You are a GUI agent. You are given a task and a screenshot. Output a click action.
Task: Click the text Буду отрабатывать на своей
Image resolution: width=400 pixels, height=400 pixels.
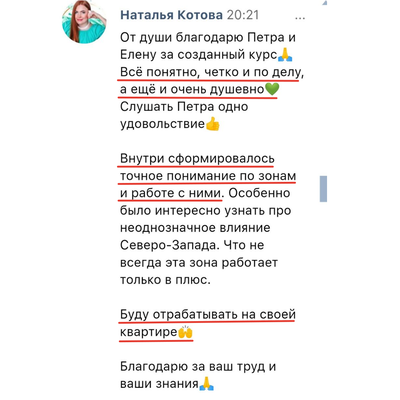tap(208, 314)
